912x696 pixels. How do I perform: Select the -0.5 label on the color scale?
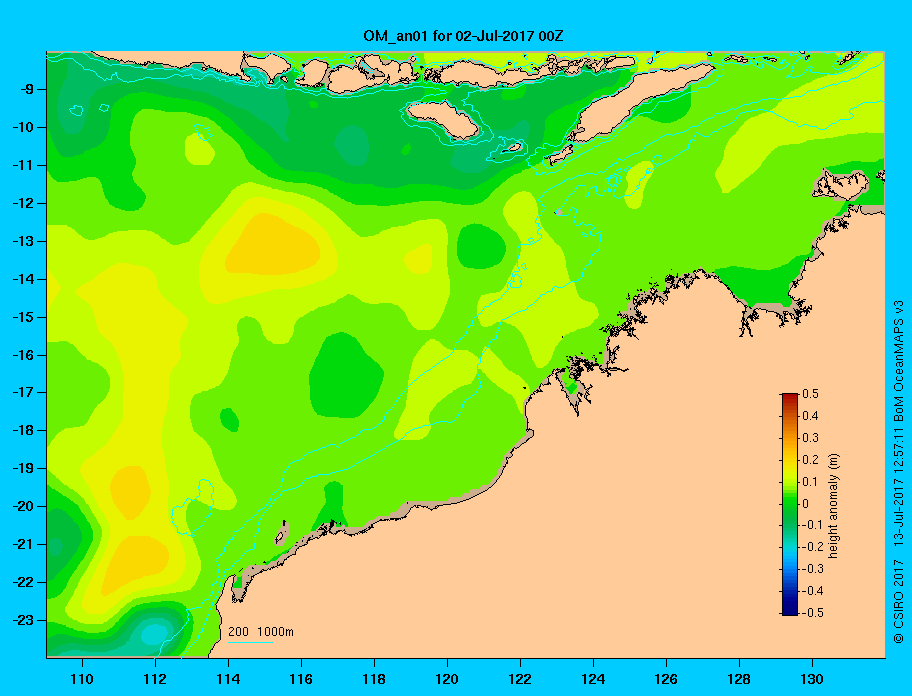pyautogui.click(x=812, y=613)
